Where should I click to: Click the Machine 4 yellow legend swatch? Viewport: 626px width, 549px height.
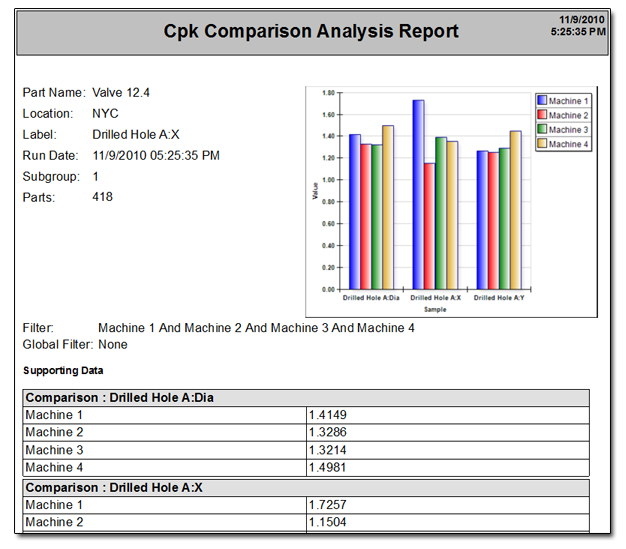point(542,143)
